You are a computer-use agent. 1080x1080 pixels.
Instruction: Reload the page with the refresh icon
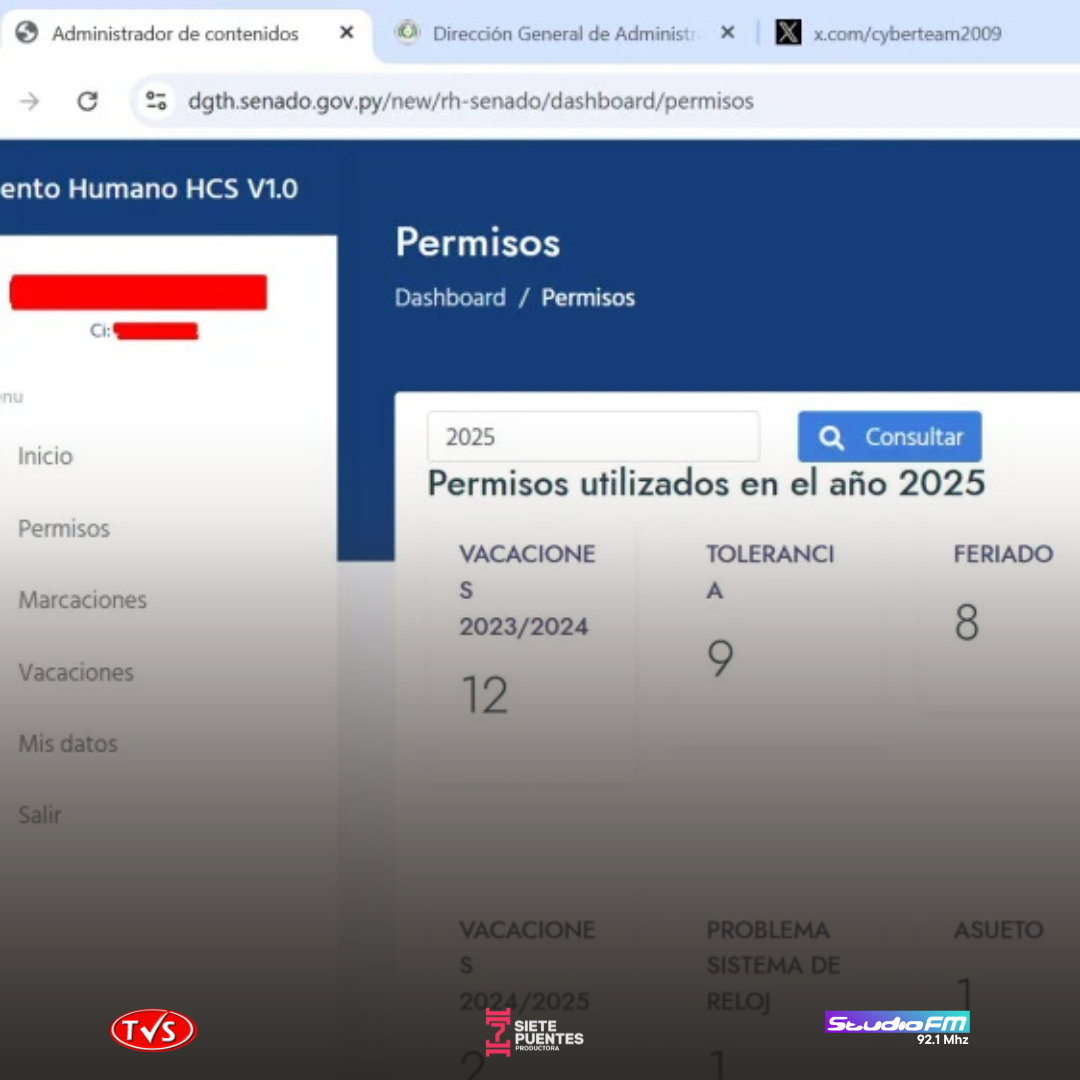(x=88, y=101)
